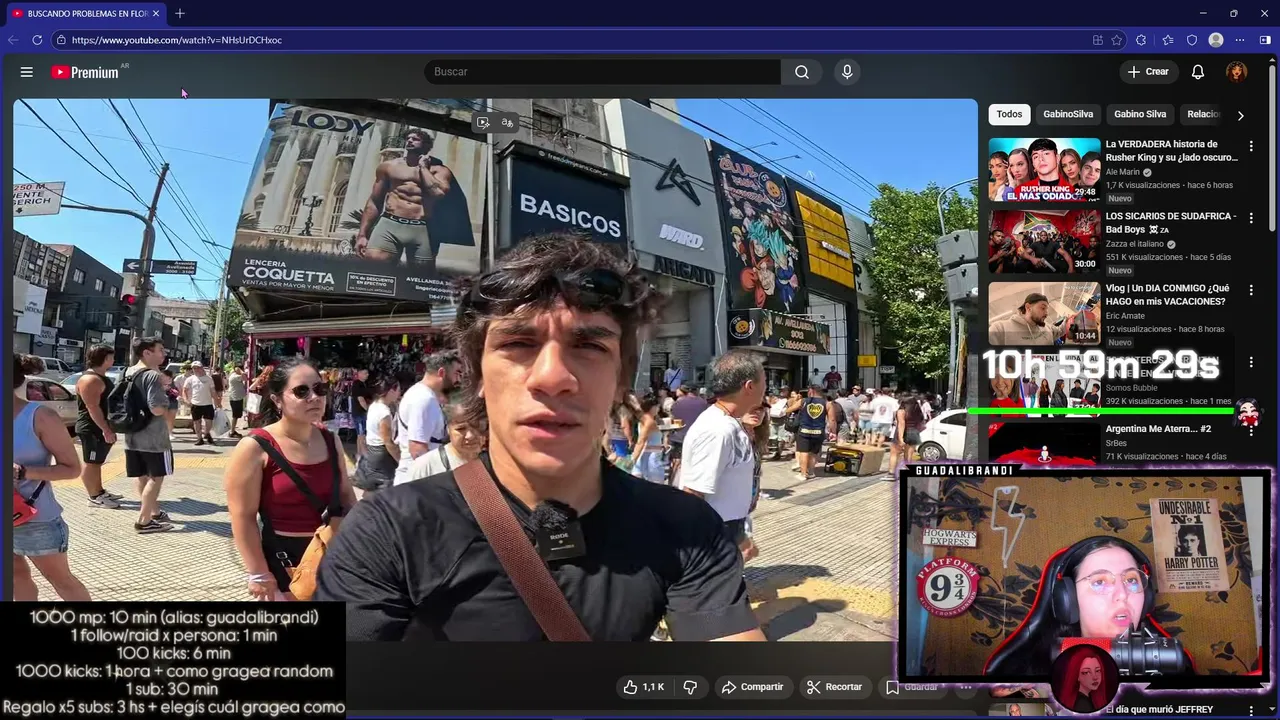Click the video enhance overlay icon
Screen dimensions: 1280x720
[483, 123]
